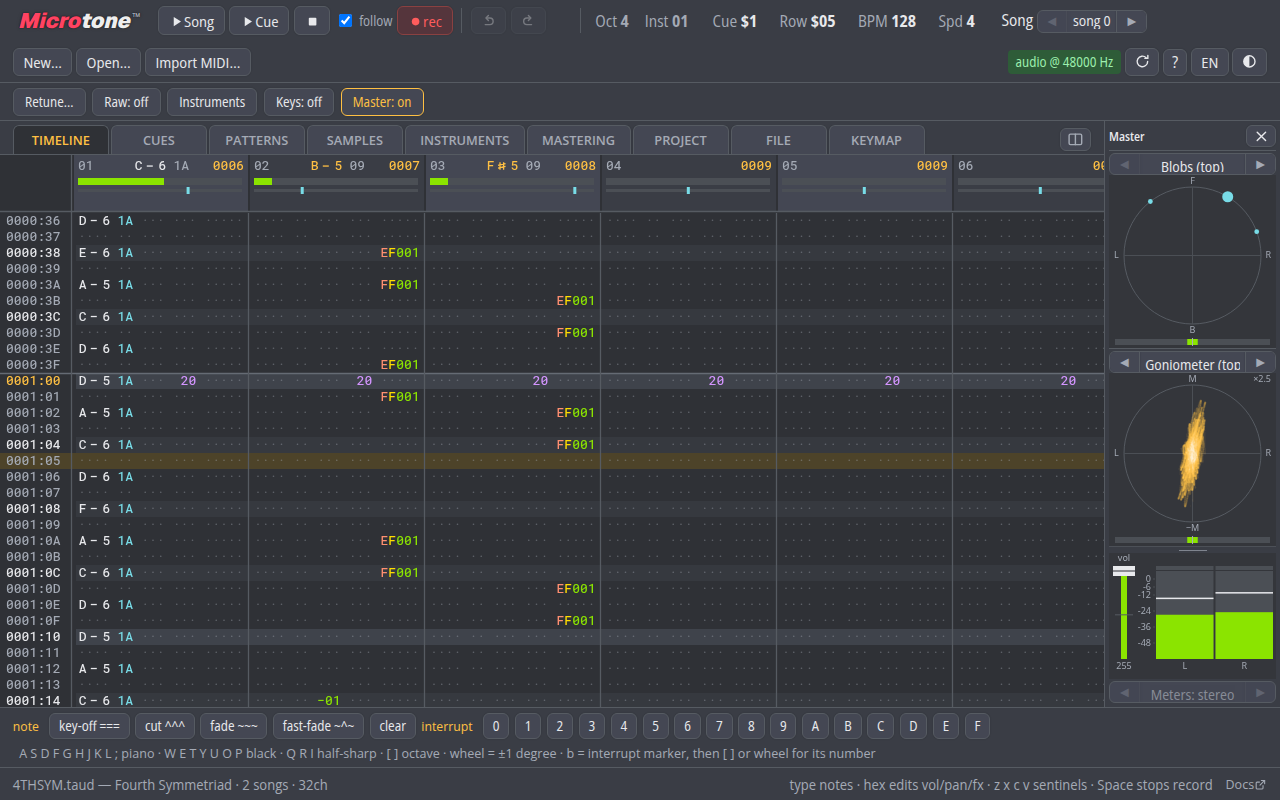Switch to the PATTERNS tab

tap(257, 140)
